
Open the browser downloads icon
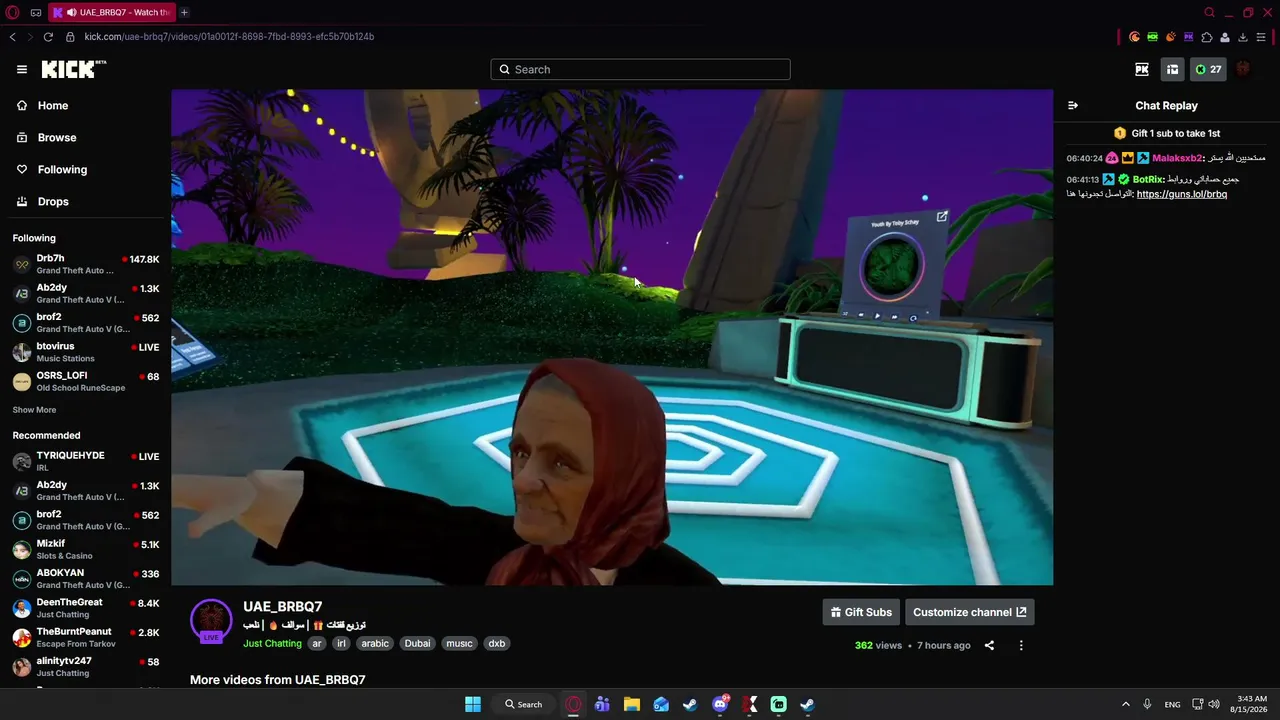(1242, 37)
